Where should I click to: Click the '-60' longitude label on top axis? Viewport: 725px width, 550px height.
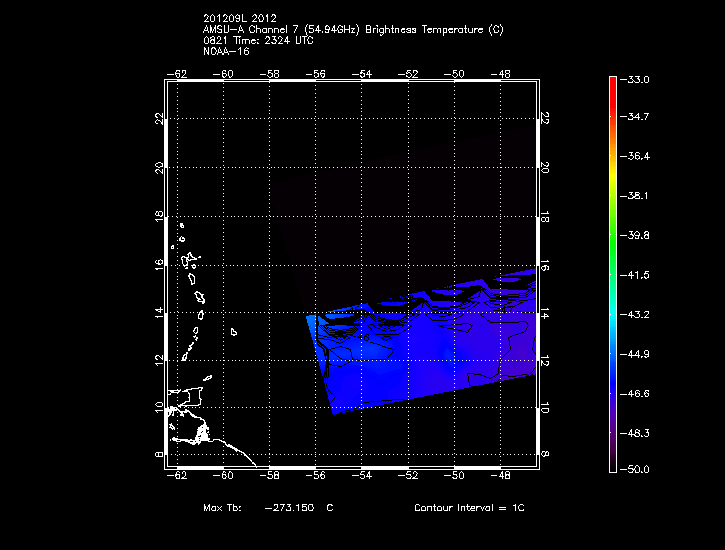coord(223,74)
